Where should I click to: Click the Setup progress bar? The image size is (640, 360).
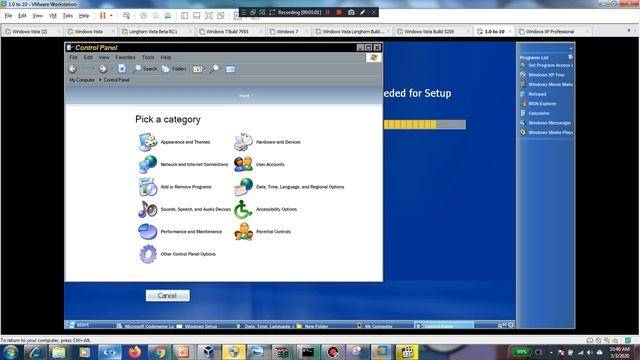[424, 124]
